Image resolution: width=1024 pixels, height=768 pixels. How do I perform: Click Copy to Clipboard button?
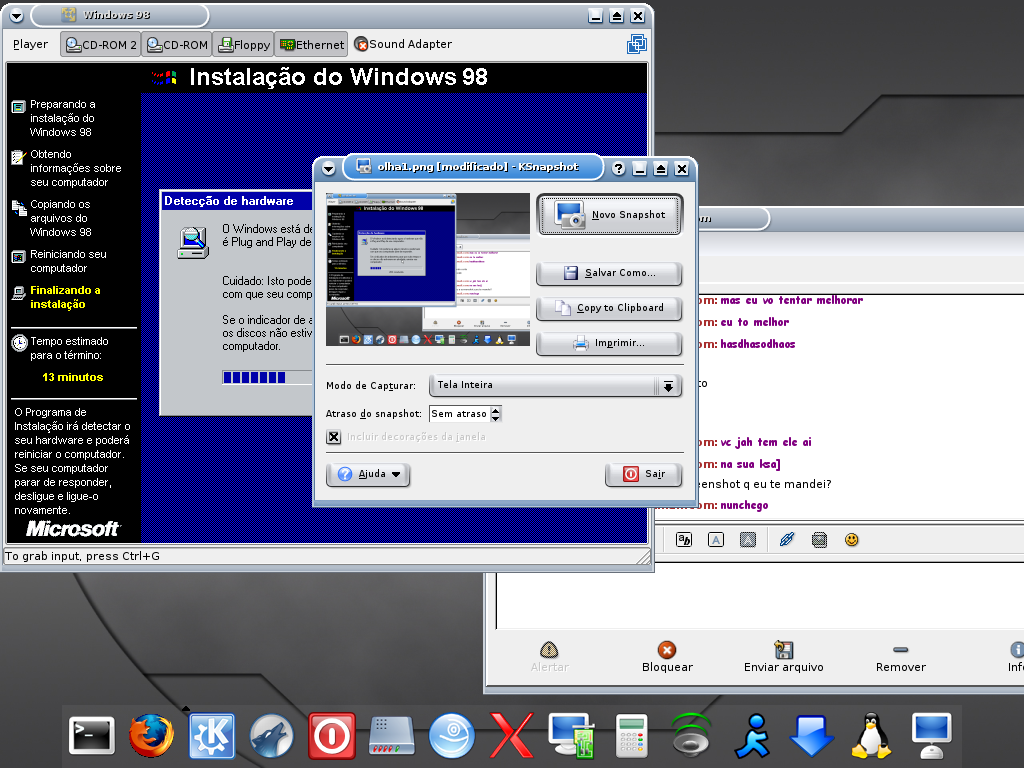pos(609,308)
